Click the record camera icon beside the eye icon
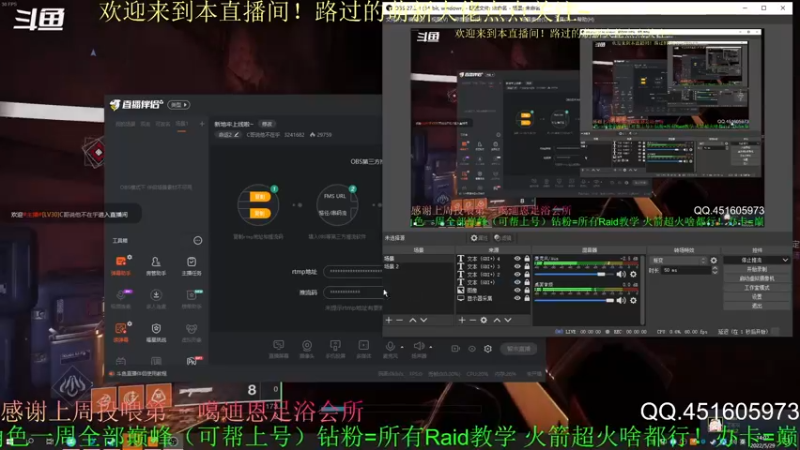The width and height of the screenshot is (800, 450). tap(455, 349)
